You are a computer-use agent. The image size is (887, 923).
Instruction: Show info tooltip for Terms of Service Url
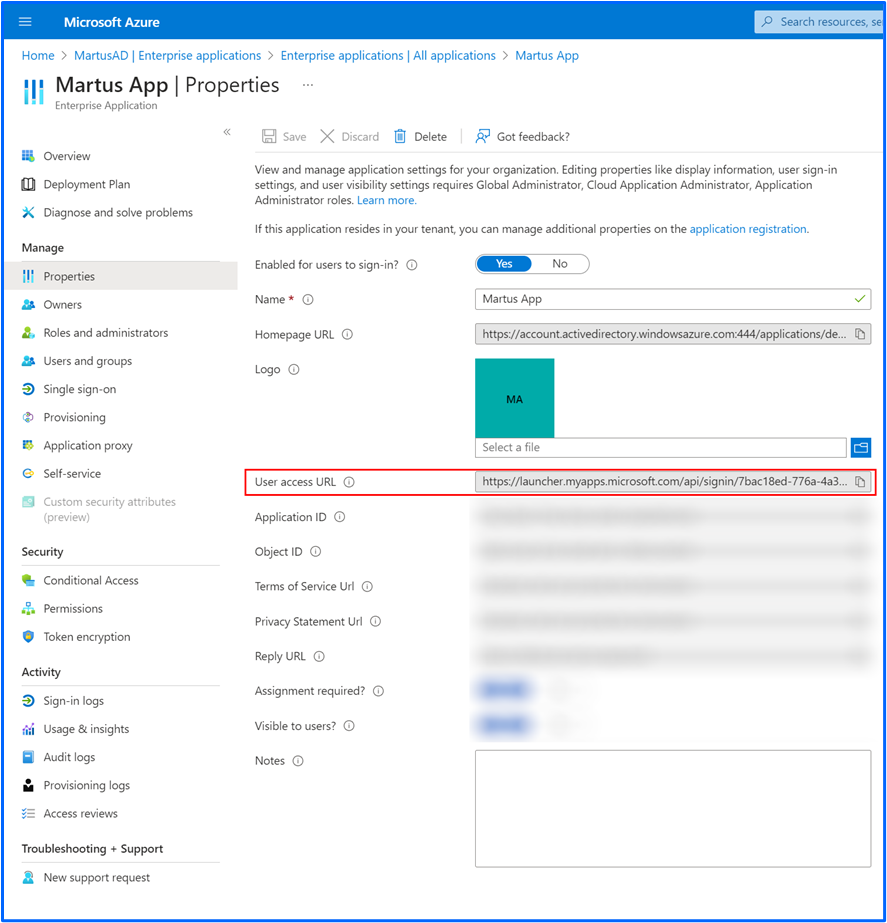coord(367,586)
